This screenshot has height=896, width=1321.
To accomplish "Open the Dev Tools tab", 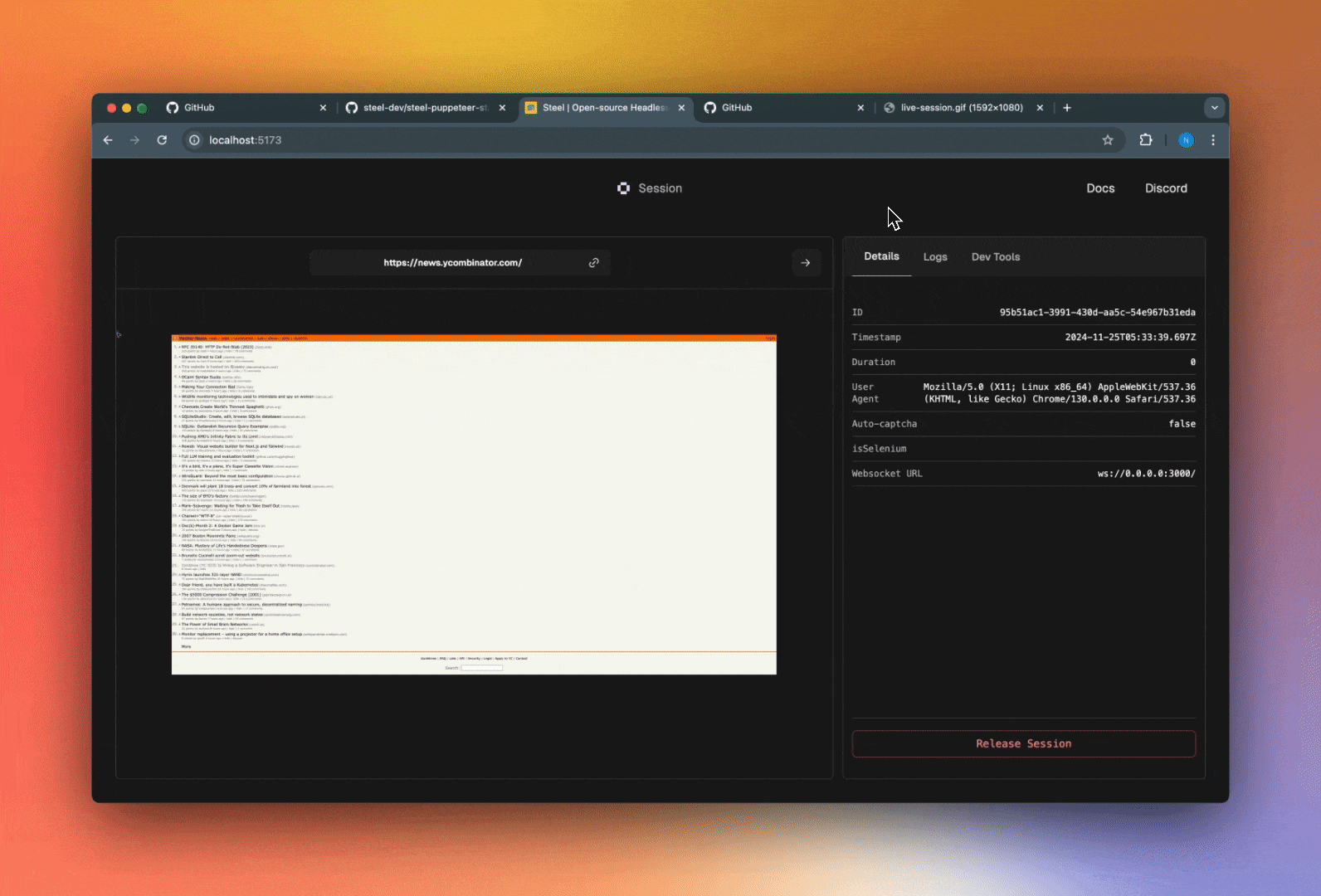I will (996, 257).
